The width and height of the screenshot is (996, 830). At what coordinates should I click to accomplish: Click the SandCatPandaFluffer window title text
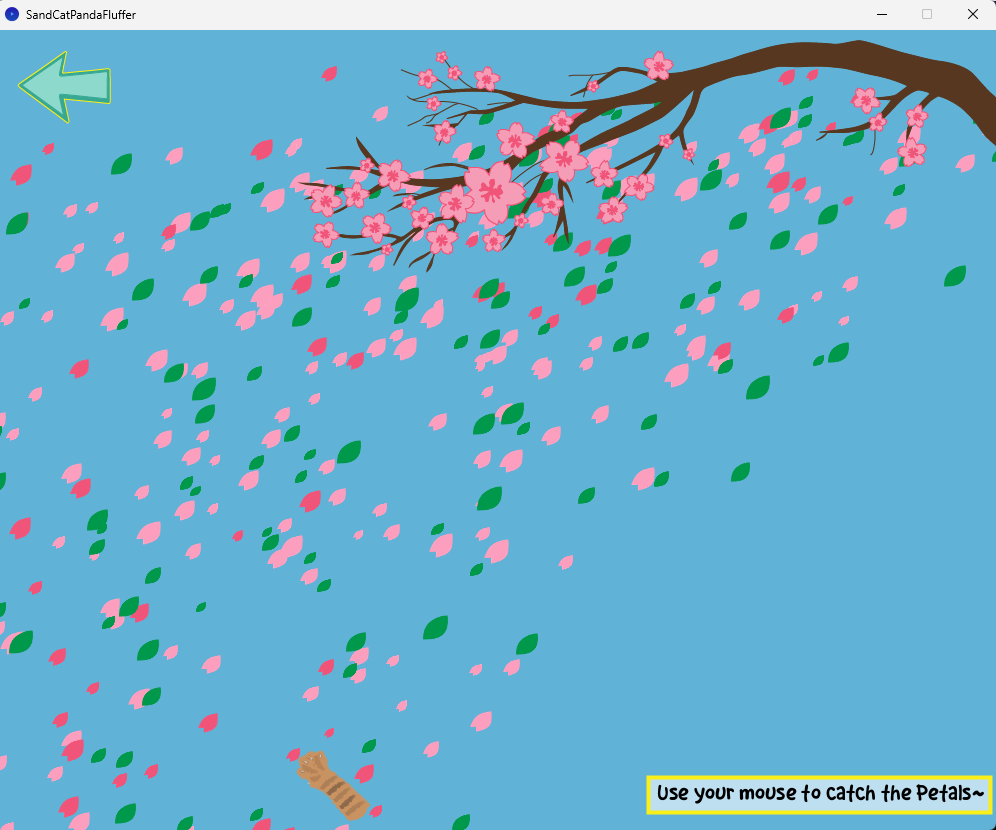pyautogui.click(x=81, y=15)
